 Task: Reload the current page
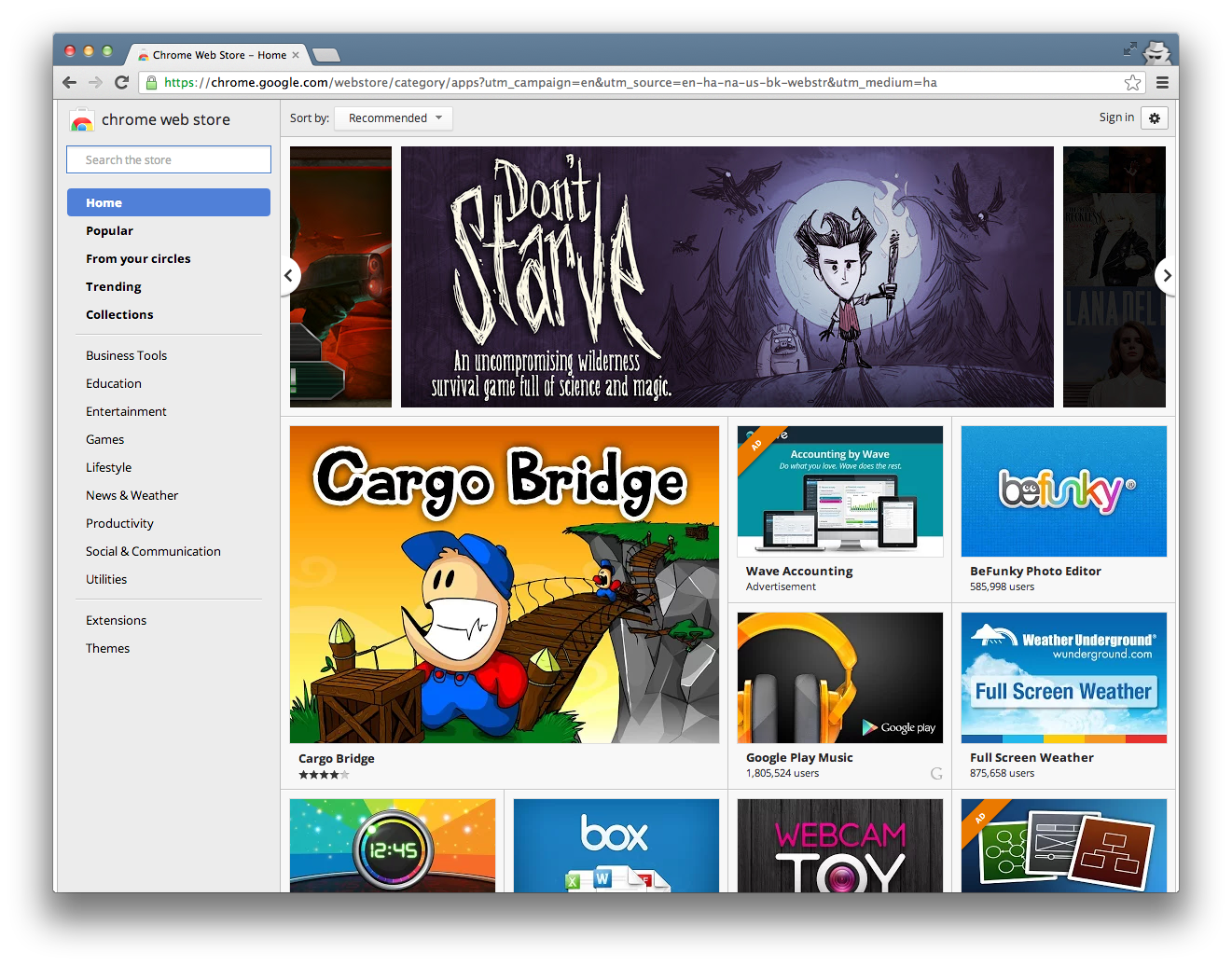coord(121,82)
